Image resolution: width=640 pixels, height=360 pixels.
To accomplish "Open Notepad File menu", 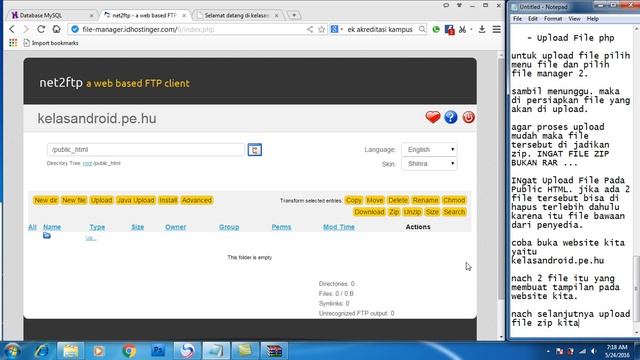I will coord(517,19).
